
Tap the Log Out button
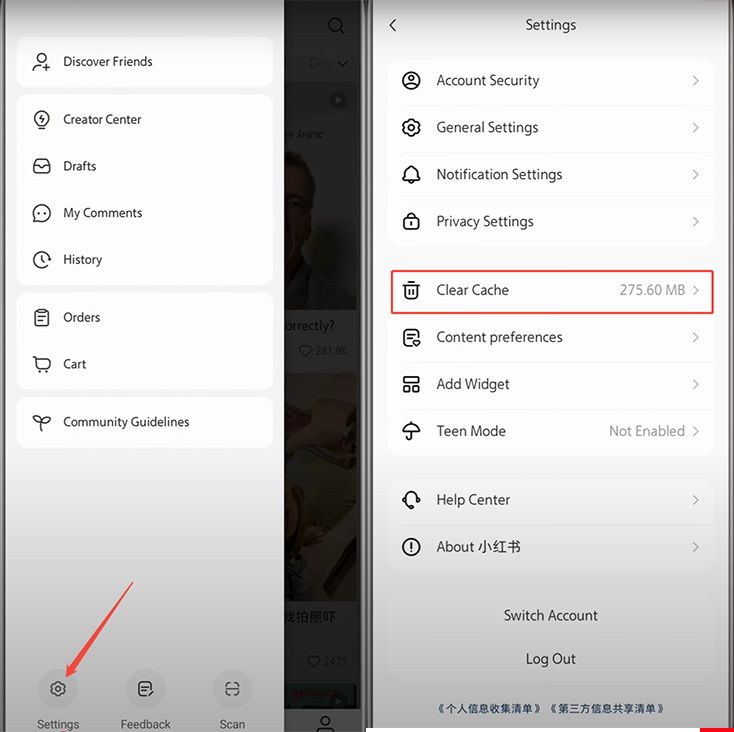[x=550, y=659]
